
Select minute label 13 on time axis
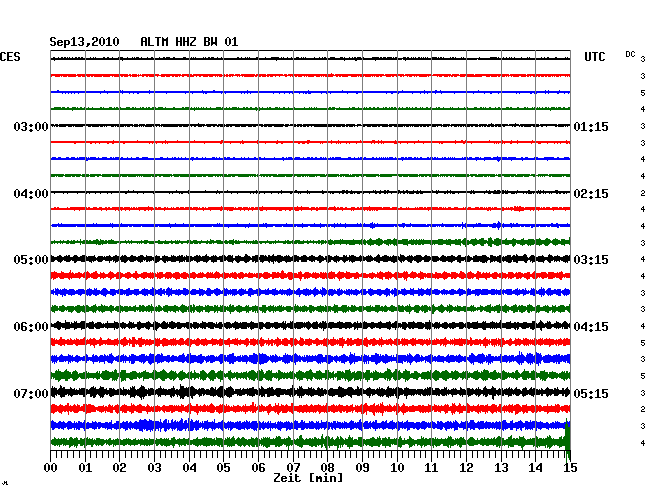501,467
